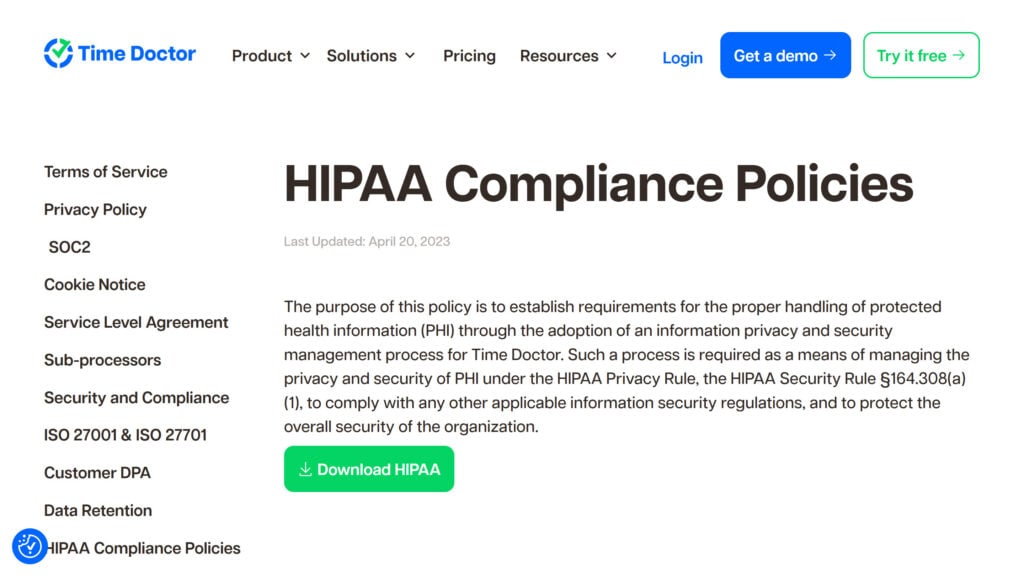Click the Login link
The height and width of the screenshot is (576, 1024).
click(682, 57)
